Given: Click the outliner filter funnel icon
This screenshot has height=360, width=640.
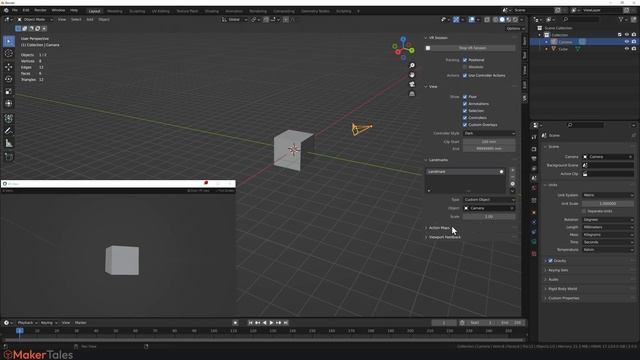Looking at the screenshot, I should coord(621,19).
